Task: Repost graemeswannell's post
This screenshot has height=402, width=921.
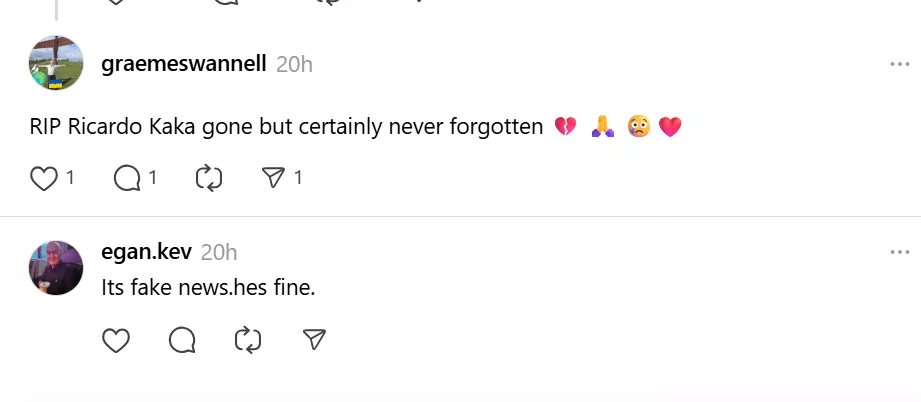Action: click(x=209, y=178)
